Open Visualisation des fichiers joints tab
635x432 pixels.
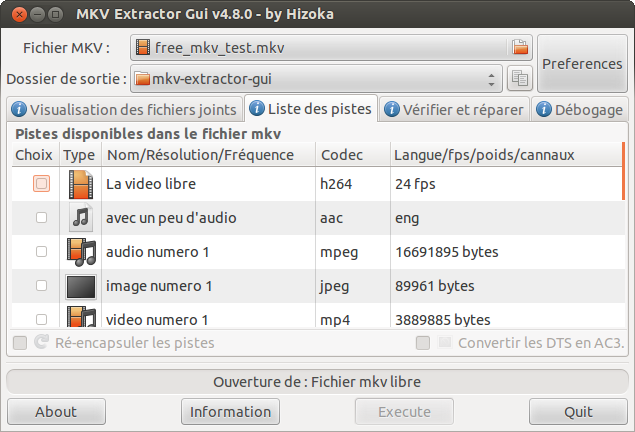click(x=125, y=110)
